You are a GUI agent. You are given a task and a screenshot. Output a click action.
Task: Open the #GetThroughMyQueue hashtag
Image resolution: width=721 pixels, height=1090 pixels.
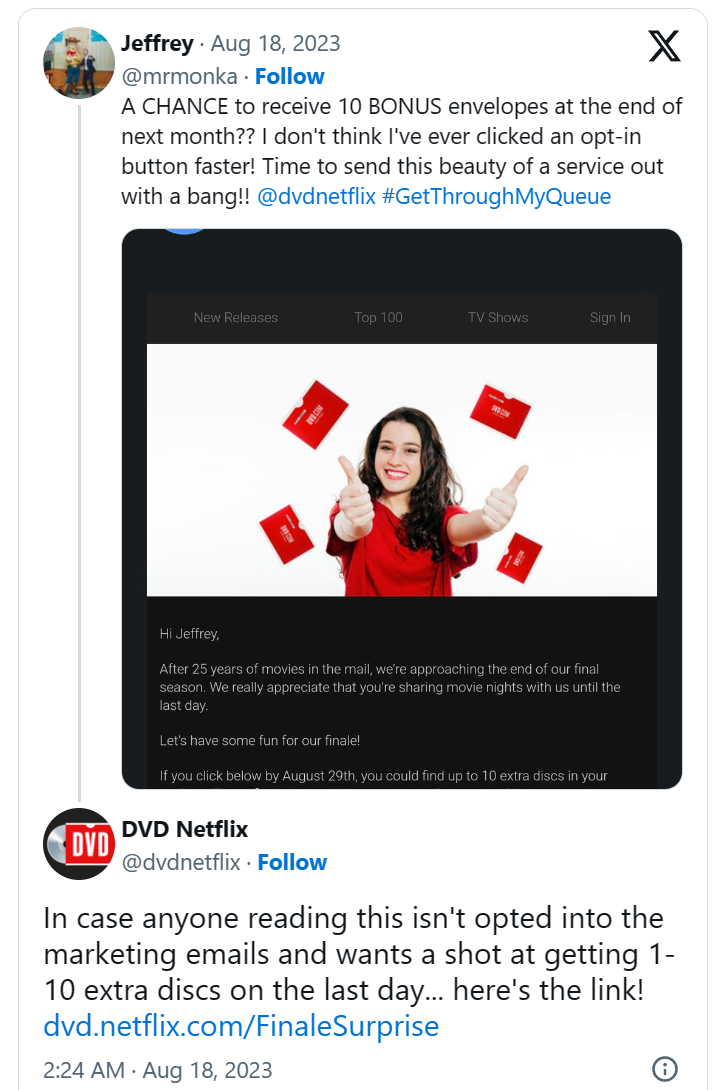tap(496, 196)
